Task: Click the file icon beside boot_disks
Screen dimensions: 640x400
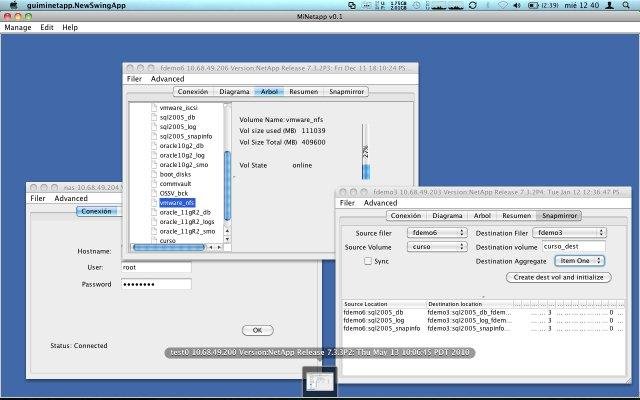Action: 154,174
